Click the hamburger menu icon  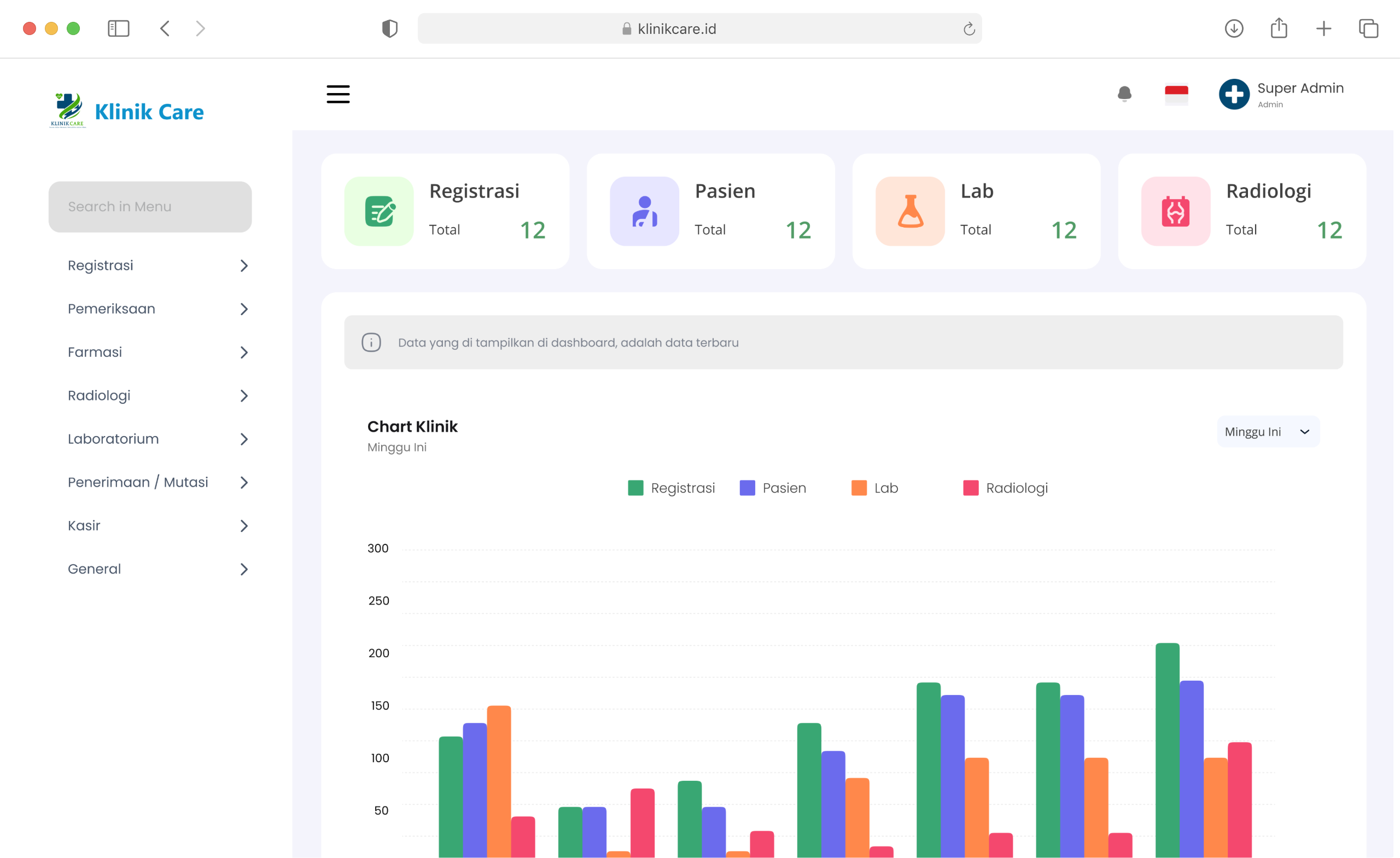338,94
